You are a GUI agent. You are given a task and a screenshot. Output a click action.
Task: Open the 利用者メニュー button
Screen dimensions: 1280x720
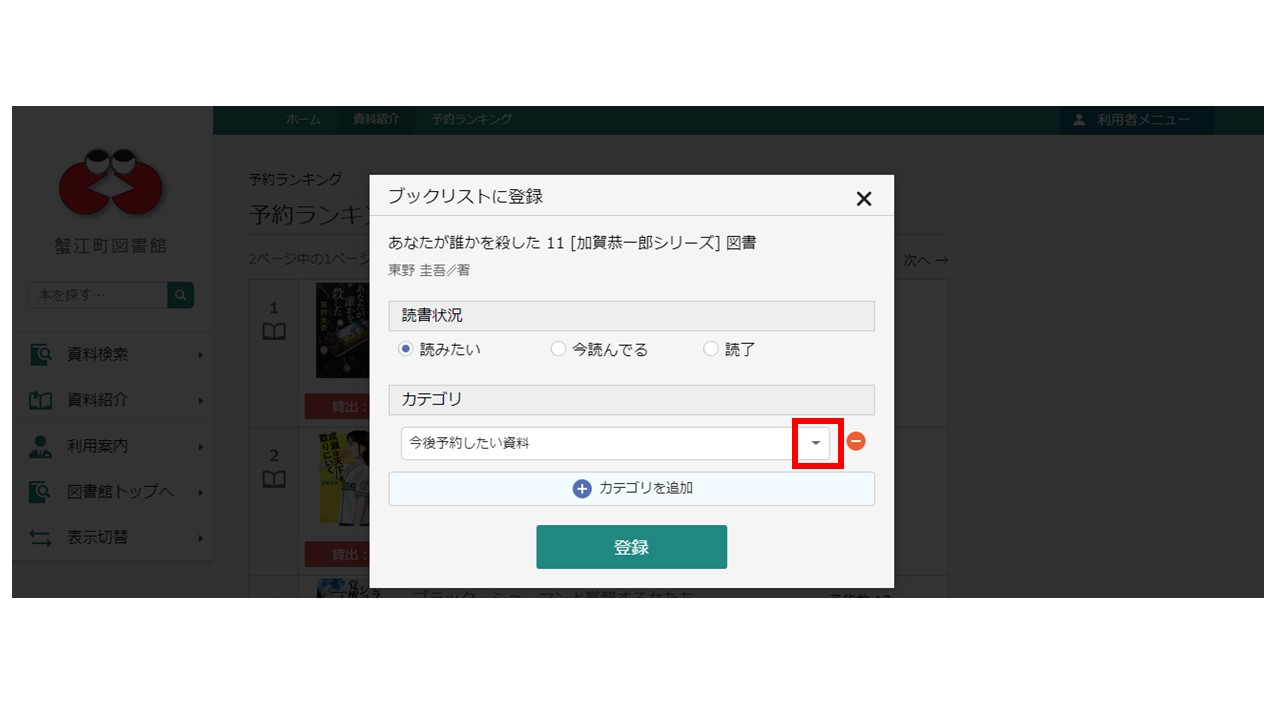coord(1136,120)
